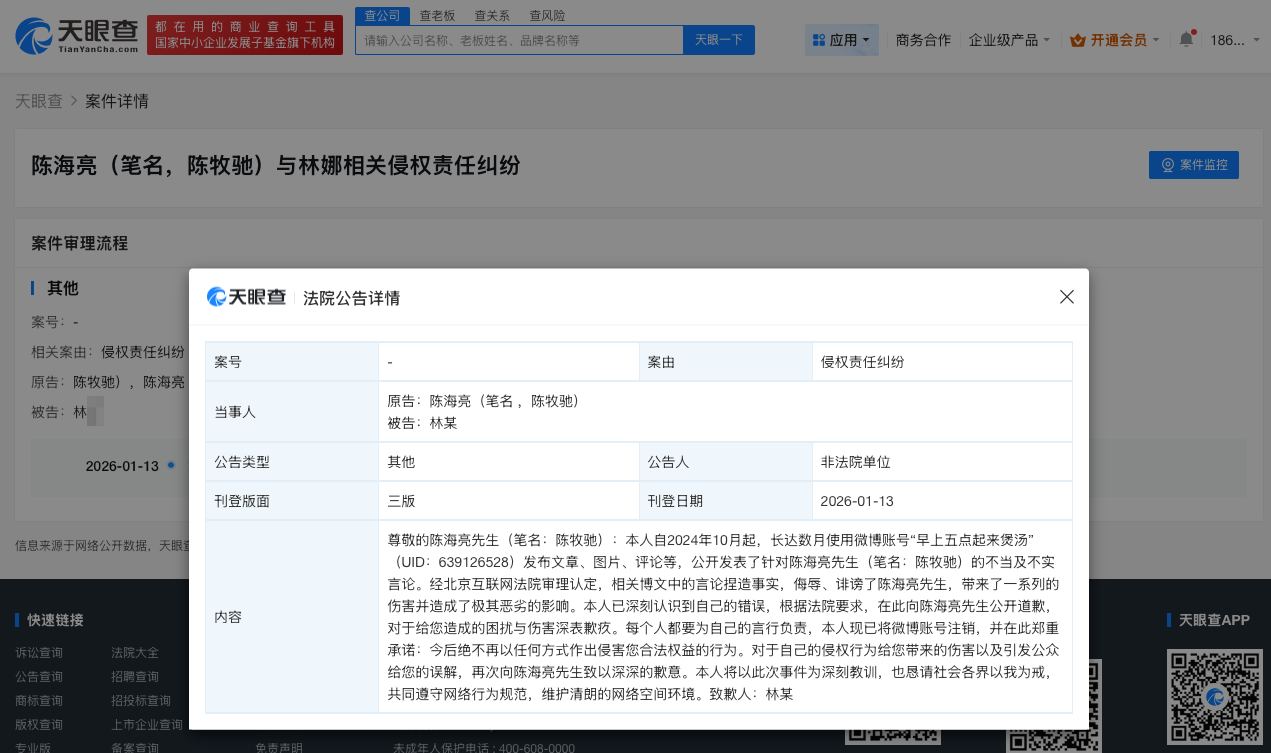
Task: Select the 2026-01-13 timeline dot marker
Action: click(170, 466)
